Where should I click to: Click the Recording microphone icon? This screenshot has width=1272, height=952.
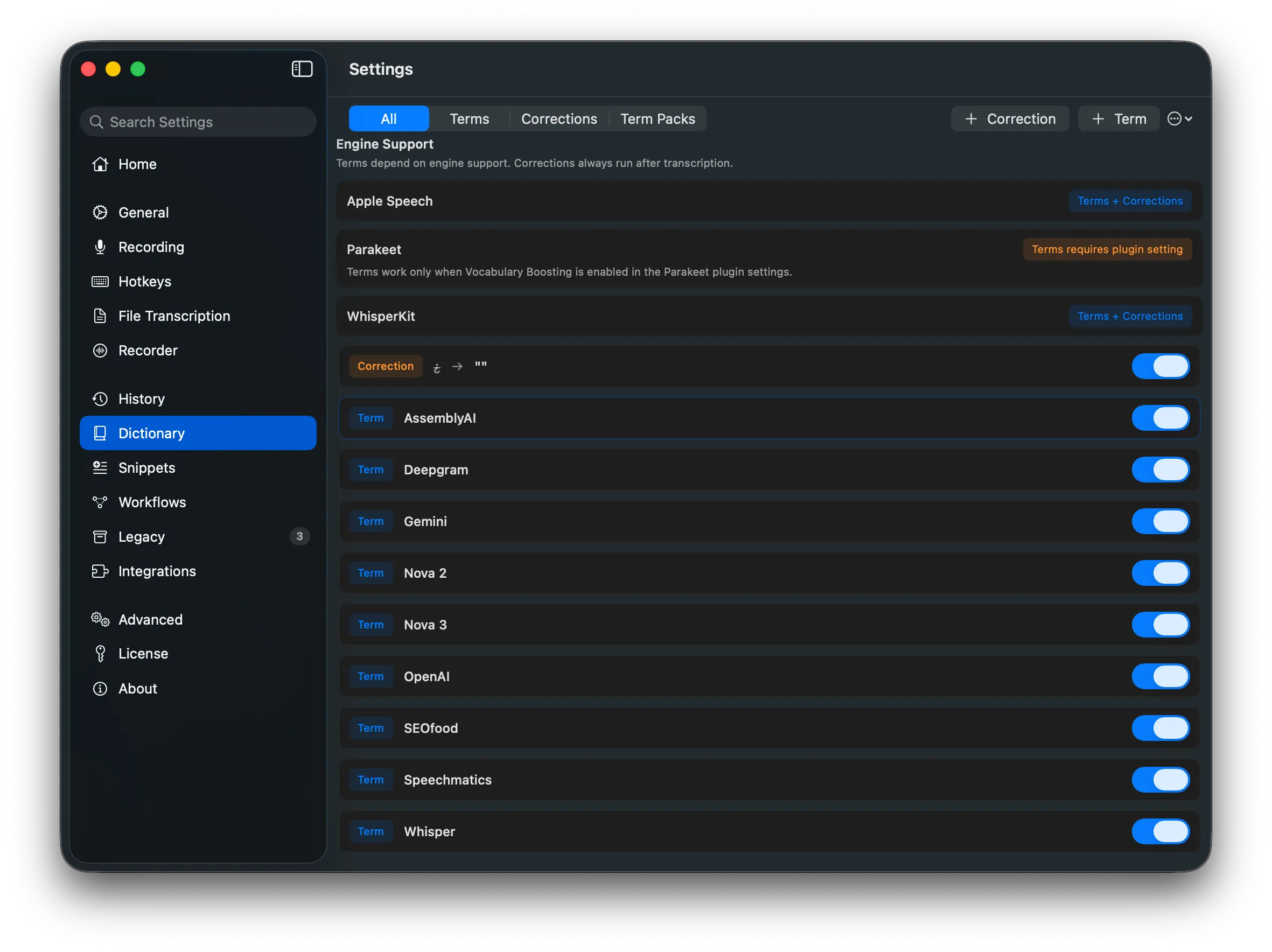coord(100,247)
